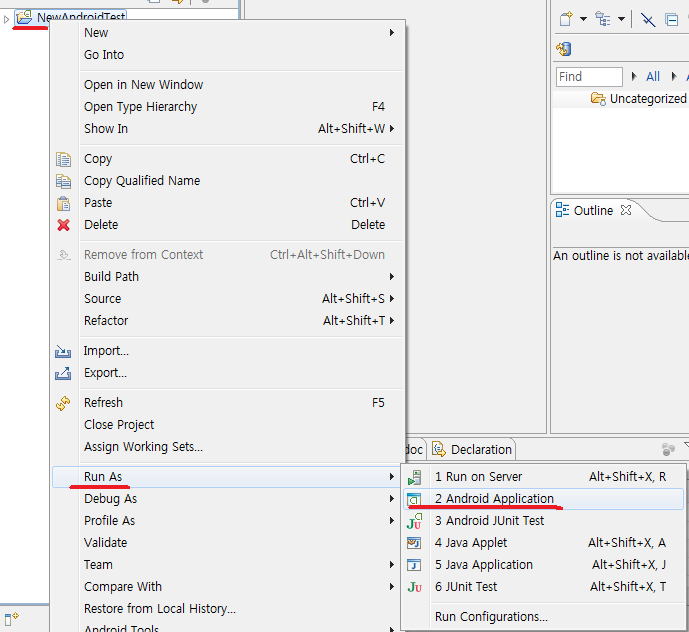Choose Open Type Hierarchy

point(228,106)
